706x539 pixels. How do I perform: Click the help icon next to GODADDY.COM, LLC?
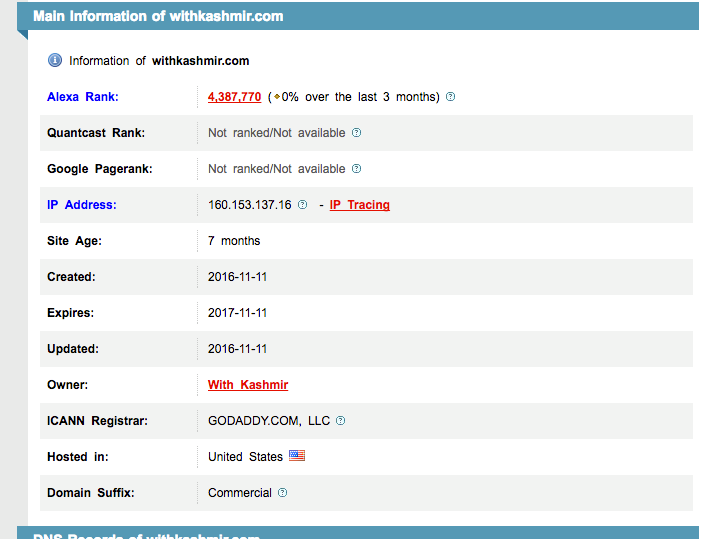340,421
